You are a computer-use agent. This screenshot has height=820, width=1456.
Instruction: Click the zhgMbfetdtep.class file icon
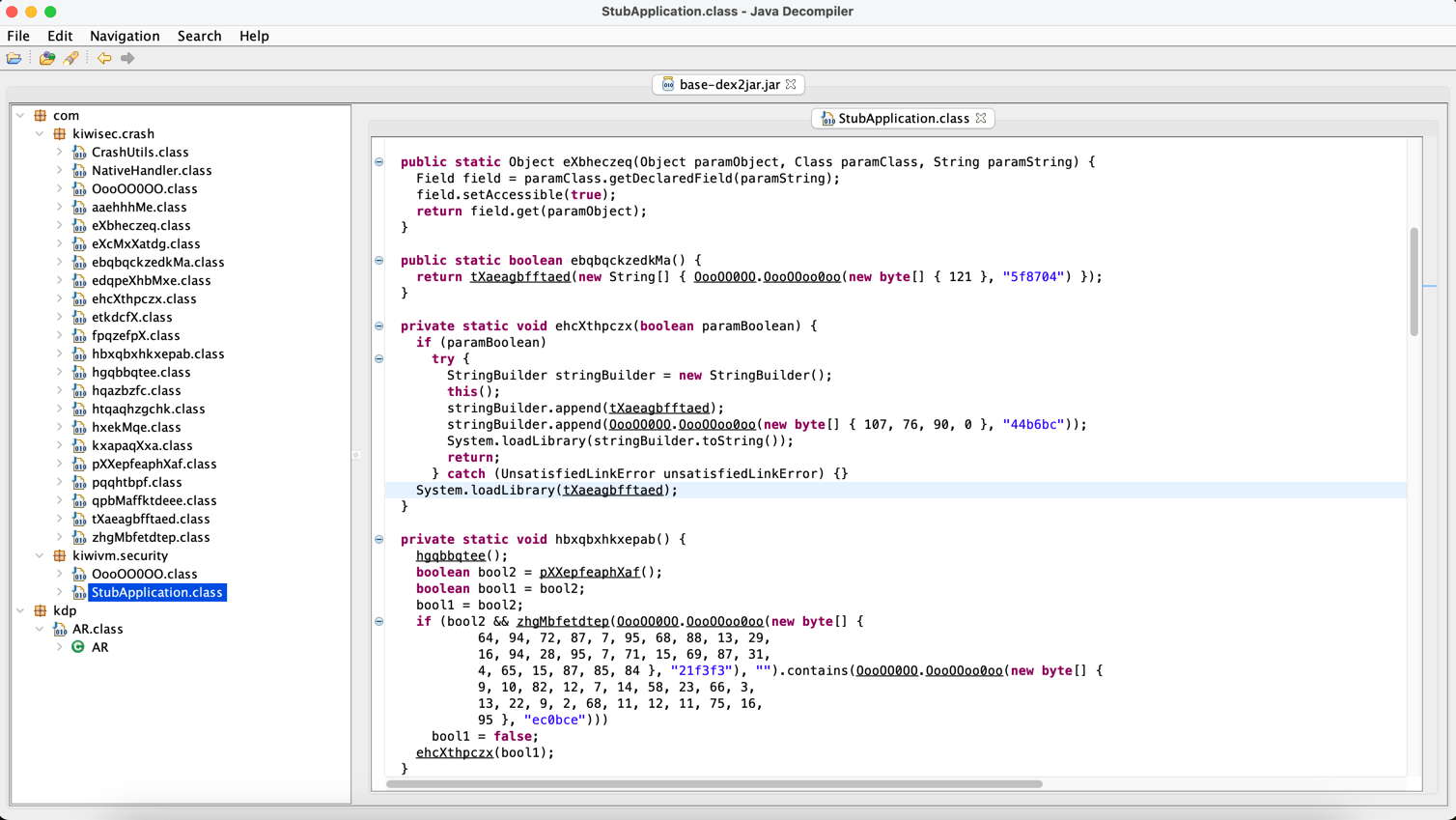tap(79, 537)
